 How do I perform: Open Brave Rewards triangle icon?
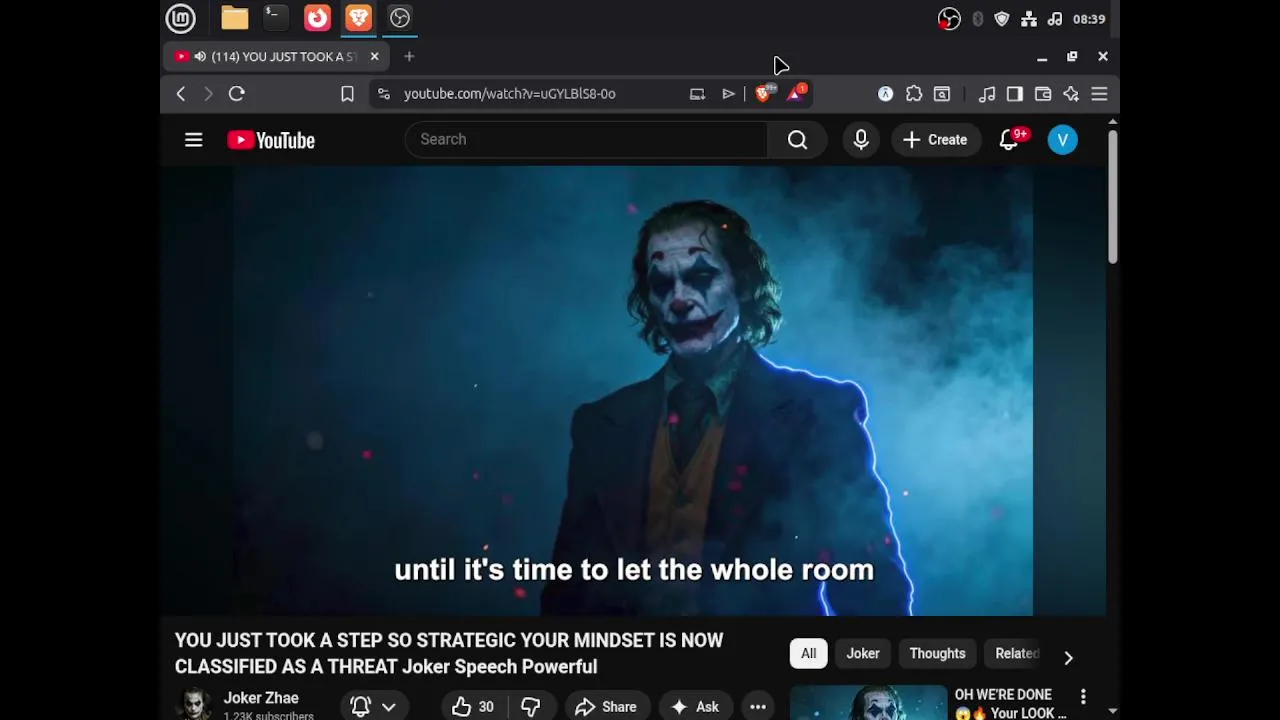(x=797, y=94)
